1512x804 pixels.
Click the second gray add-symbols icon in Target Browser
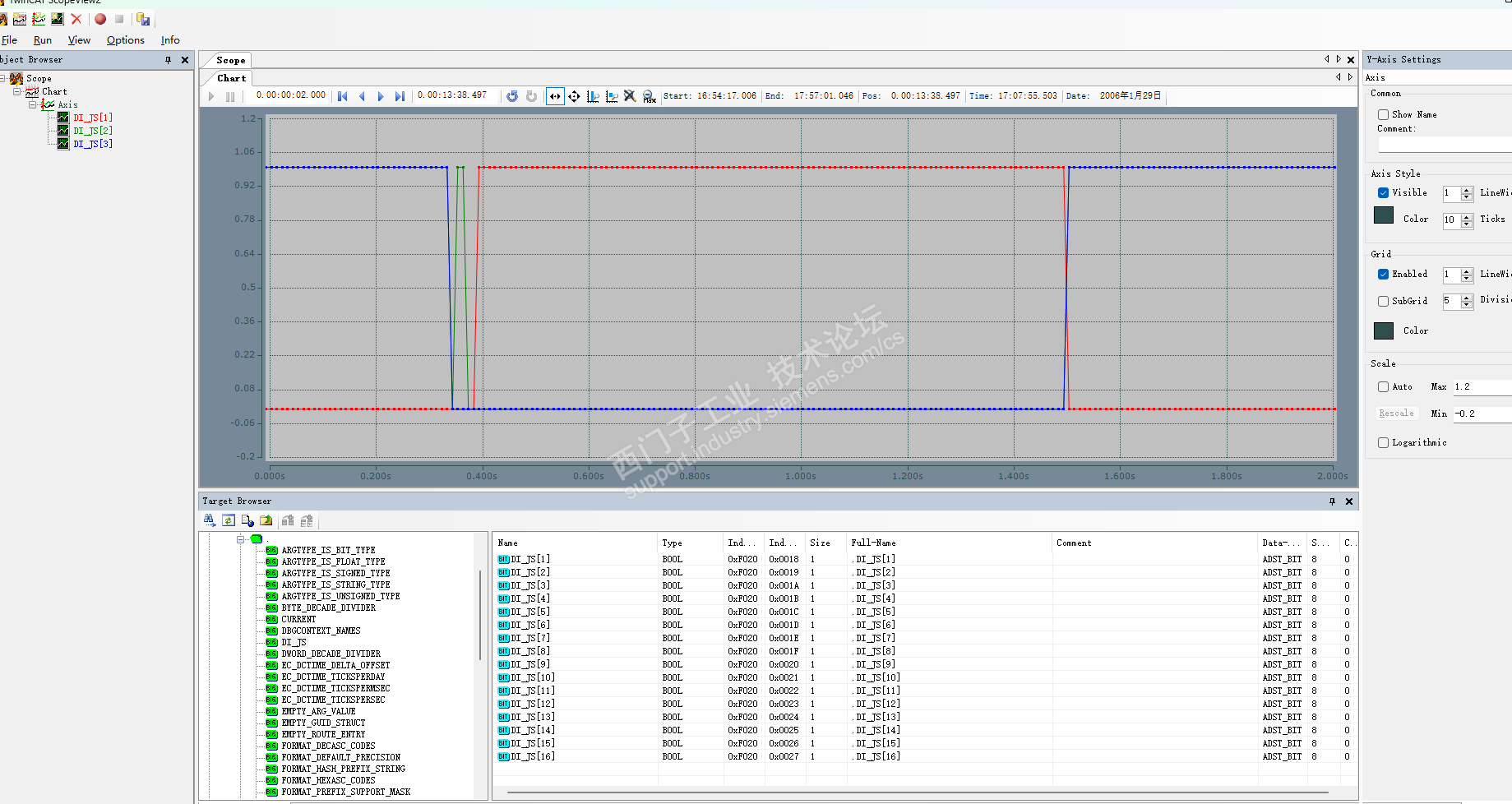307,520
